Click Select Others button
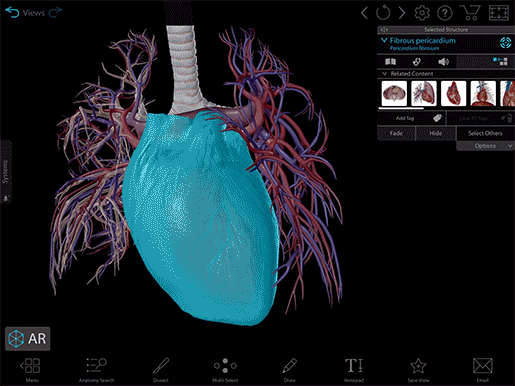Viewport: 515px width, 386px height. (485, 133)
